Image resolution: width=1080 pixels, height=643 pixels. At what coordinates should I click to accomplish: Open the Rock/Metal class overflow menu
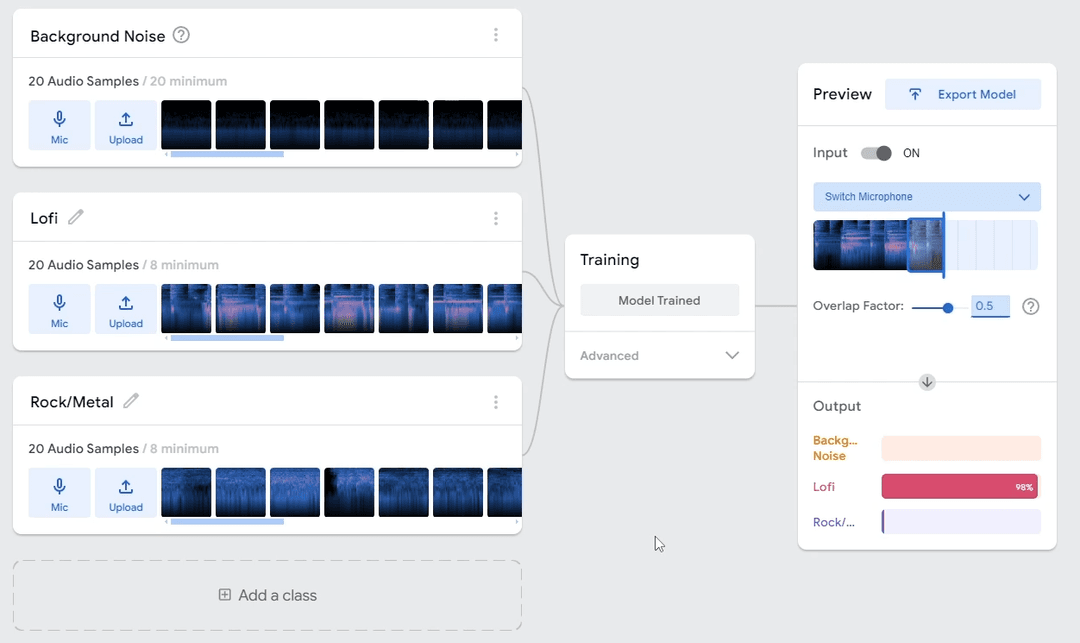click(x=496, y=402)
